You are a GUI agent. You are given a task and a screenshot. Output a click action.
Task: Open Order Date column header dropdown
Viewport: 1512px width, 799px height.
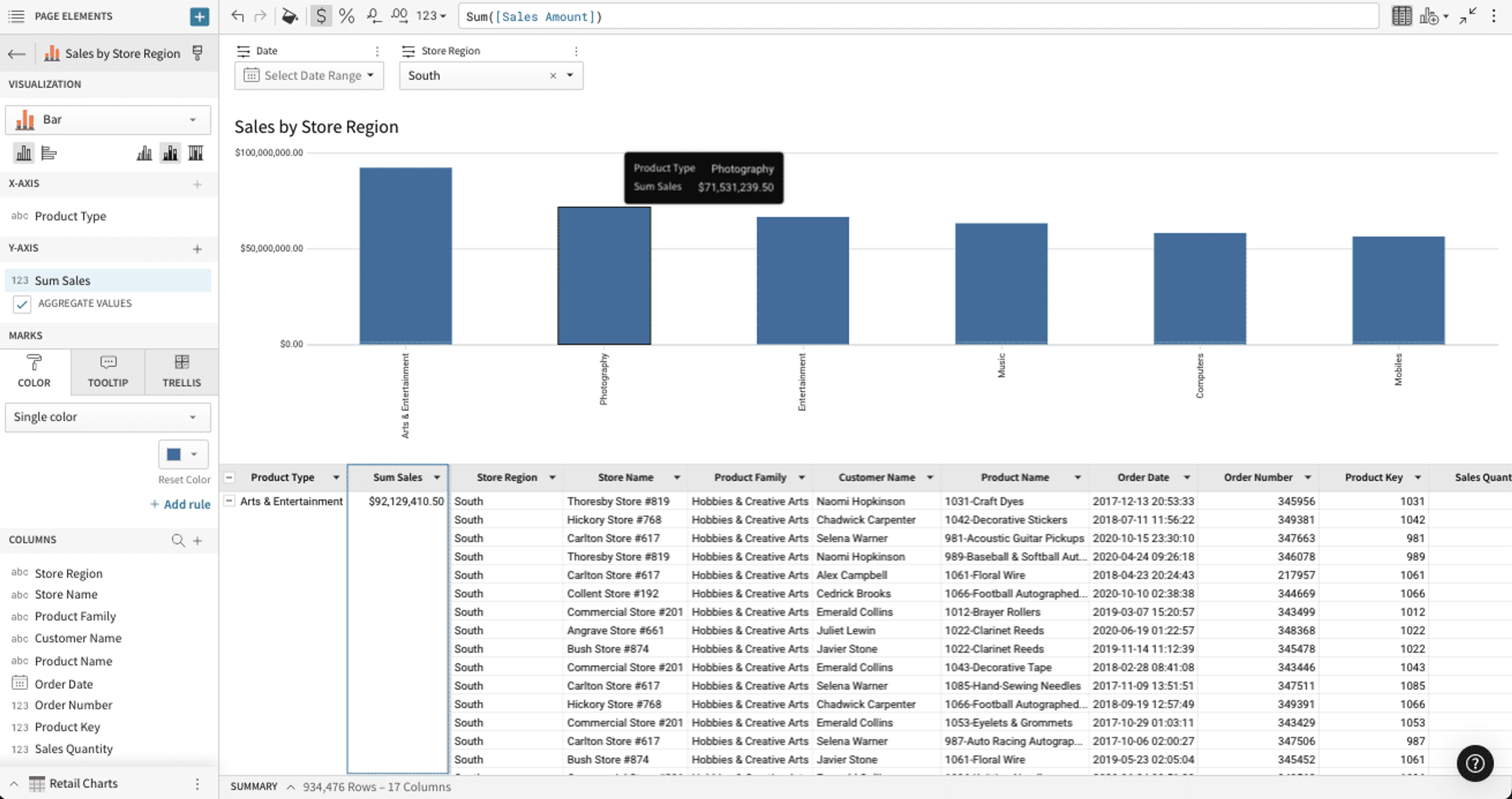[x=1187, y=477]
